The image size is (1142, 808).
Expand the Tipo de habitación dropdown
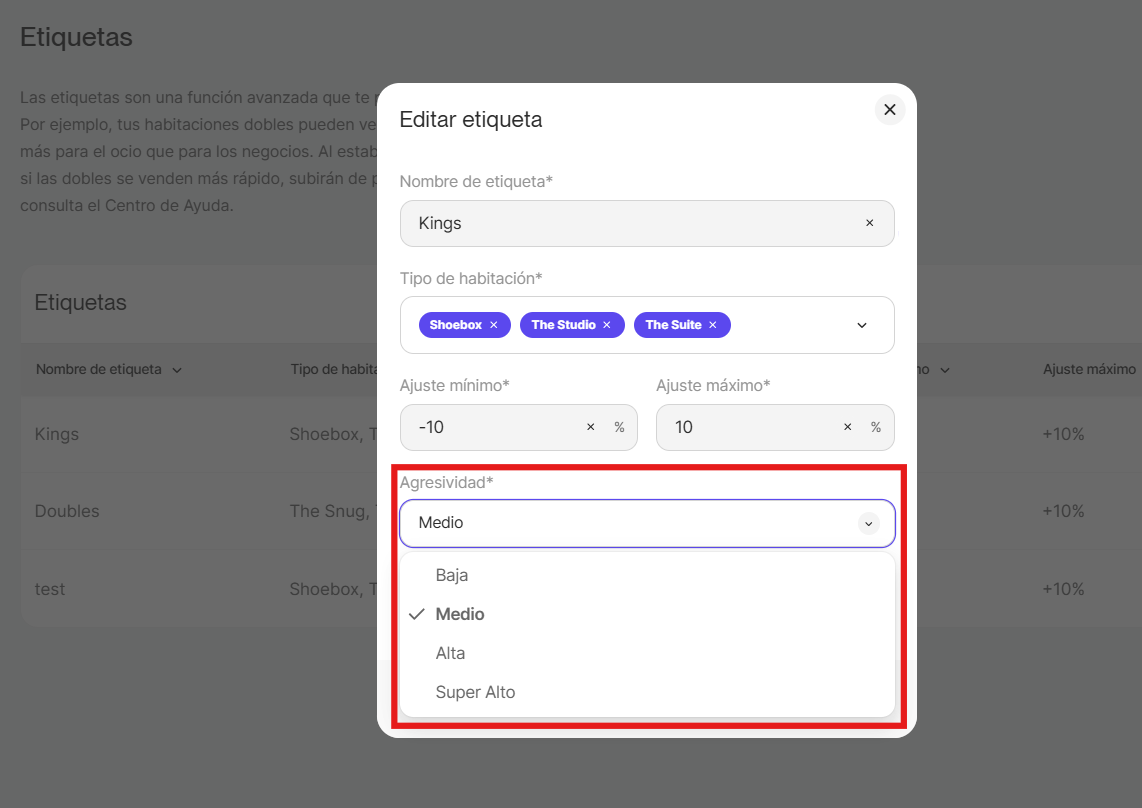[862, 325]
